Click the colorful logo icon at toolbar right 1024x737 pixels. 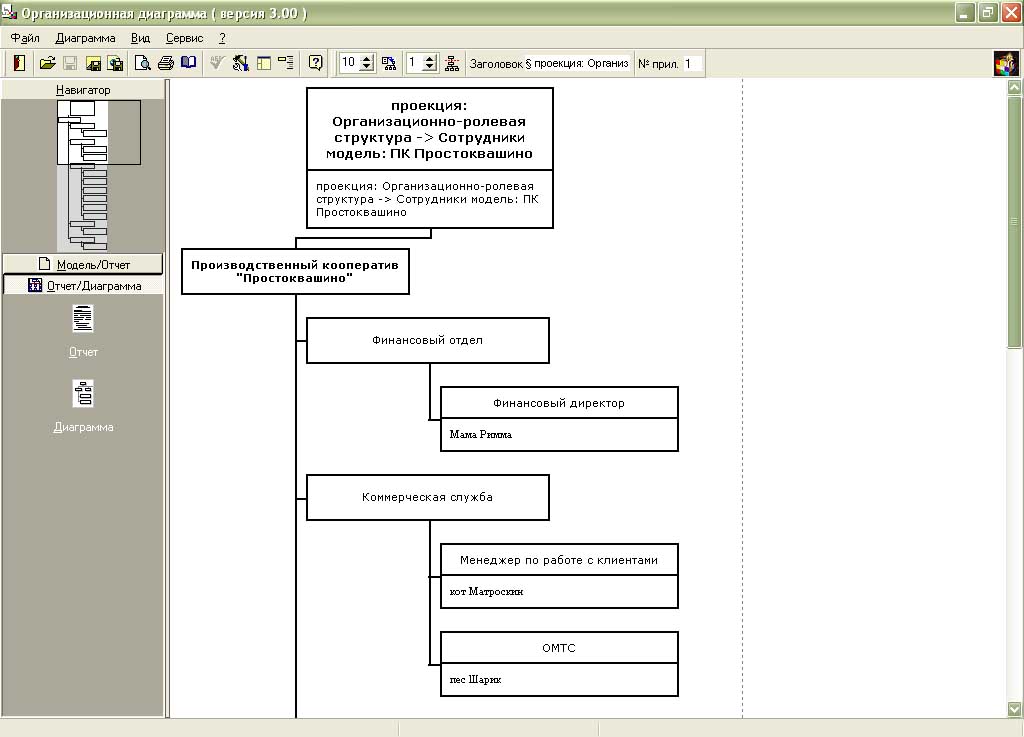[1006, 64]
